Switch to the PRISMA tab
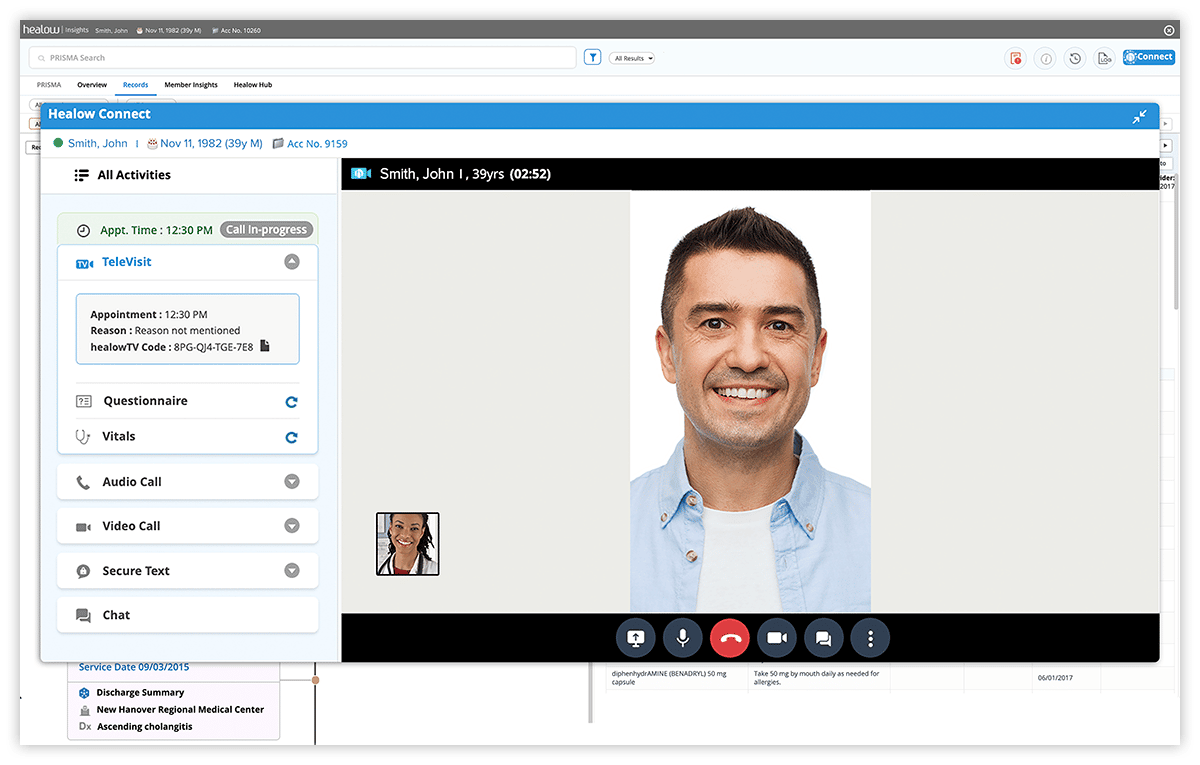Image resolution: width=1200 pixels, height=765 pixels. (x=49, y=85)
